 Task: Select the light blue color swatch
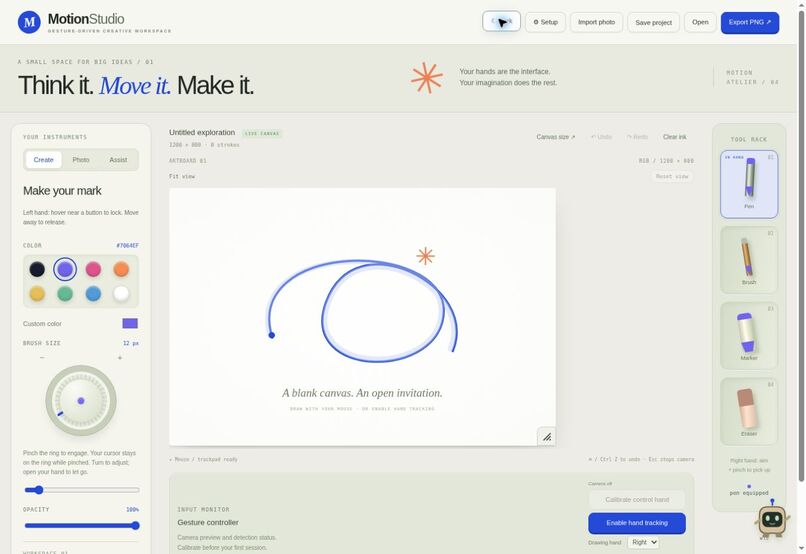click(93, 293)
